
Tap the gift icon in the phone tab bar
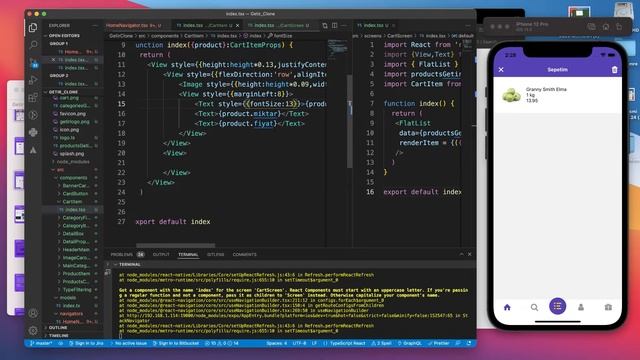[608, 307]
